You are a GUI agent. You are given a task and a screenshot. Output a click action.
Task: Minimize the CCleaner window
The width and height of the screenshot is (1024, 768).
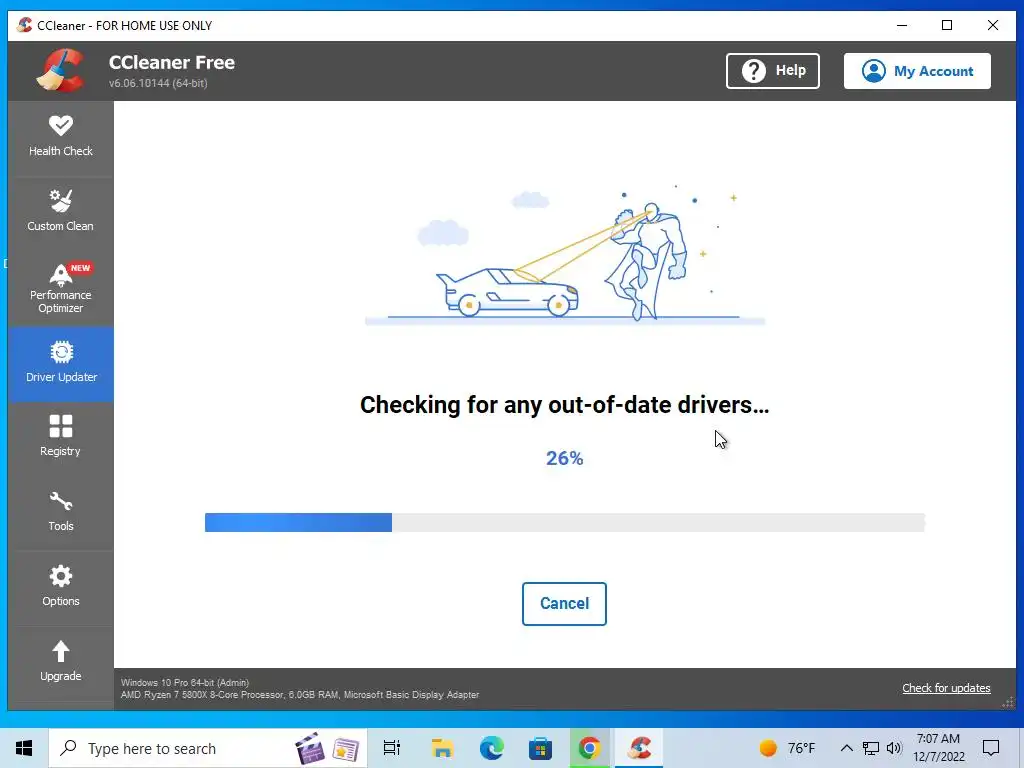tap(902, 25)
